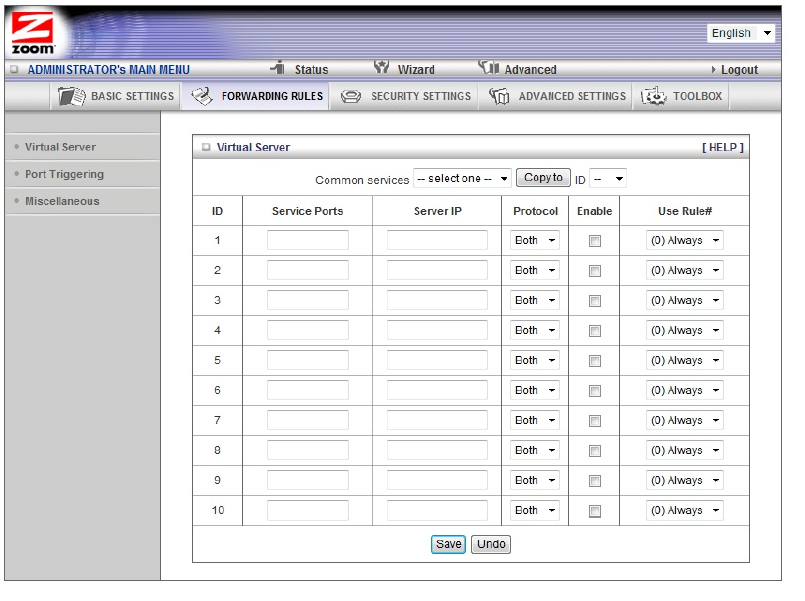Click Server IP field for ID 3
This screenshot has width=805, height=601.
pyautogui.click(x=437, y=300)
